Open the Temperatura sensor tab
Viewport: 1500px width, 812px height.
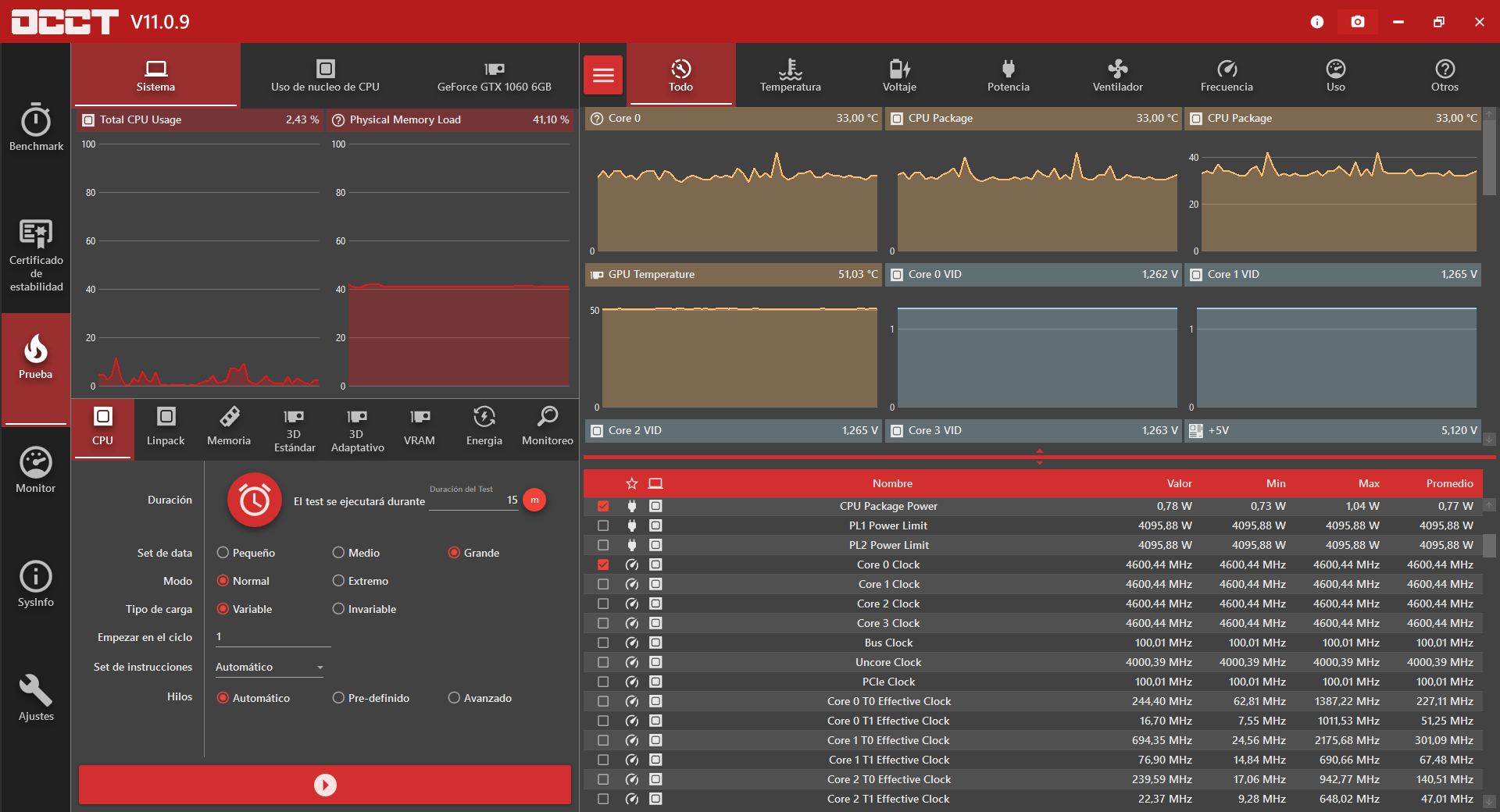click(791, 75)
